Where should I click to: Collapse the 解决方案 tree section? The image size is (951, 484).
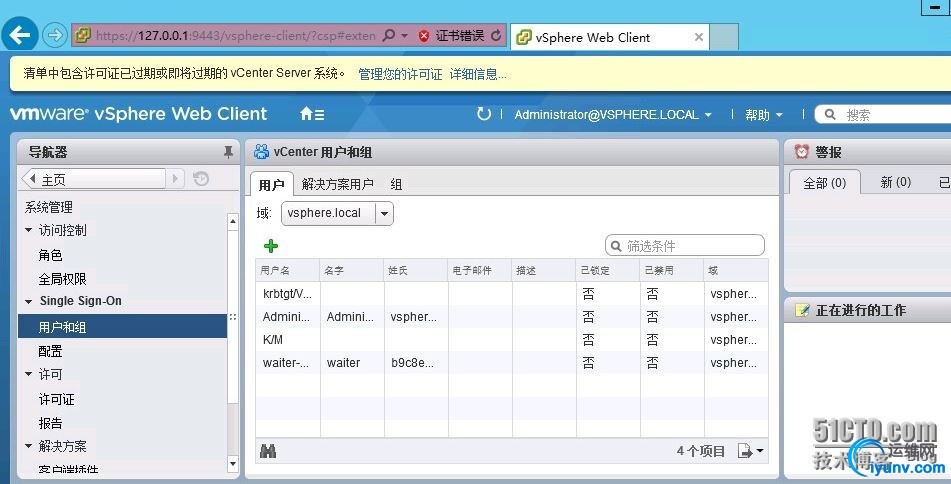click(x=29, y=446)
